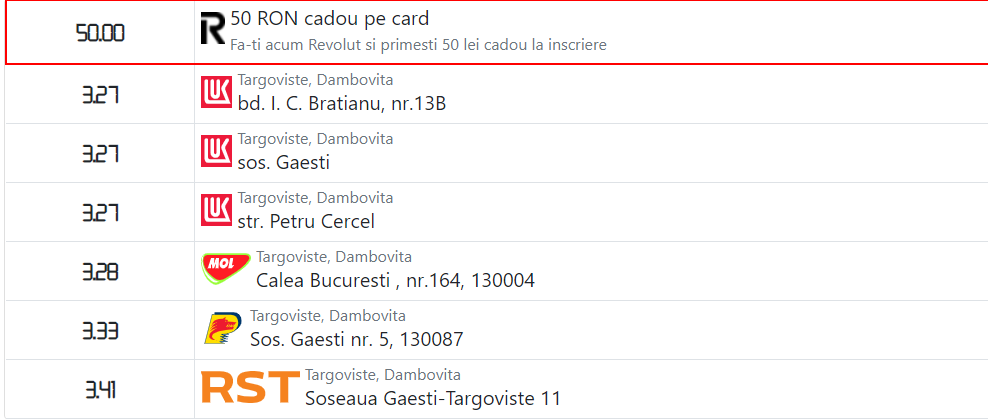Click the Lukoil logo beside str. Petru Cercel
The image size is (988, 419).
(217, 210)
